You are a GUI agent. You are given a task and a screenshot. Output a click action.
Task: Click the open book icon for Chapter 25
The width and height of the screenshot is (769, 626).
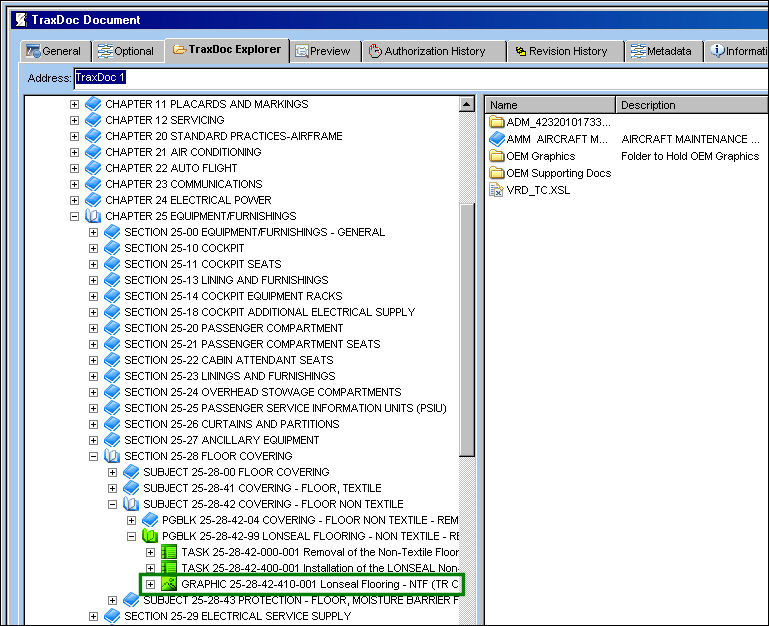click(93, 216)
